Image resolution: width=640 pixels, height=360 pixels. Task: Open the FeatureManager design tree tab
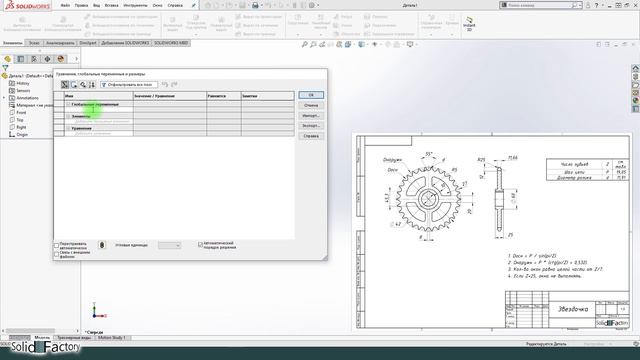click(7, 59)
